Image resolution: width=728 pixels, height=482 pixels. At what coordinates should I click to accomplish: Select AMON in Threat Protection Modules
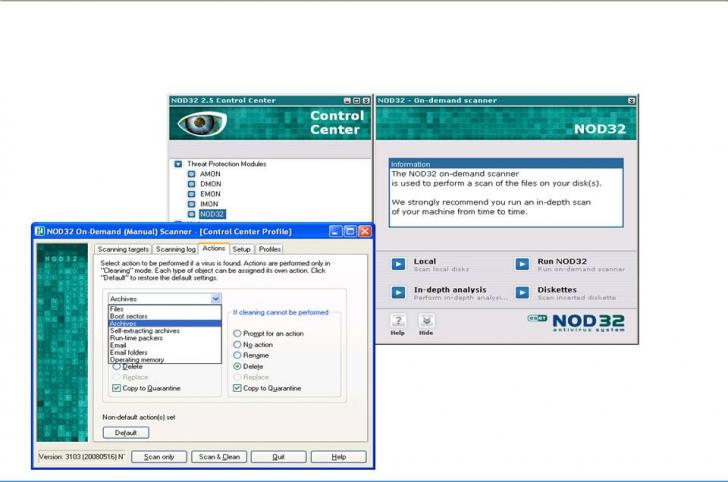coord(210,174)
